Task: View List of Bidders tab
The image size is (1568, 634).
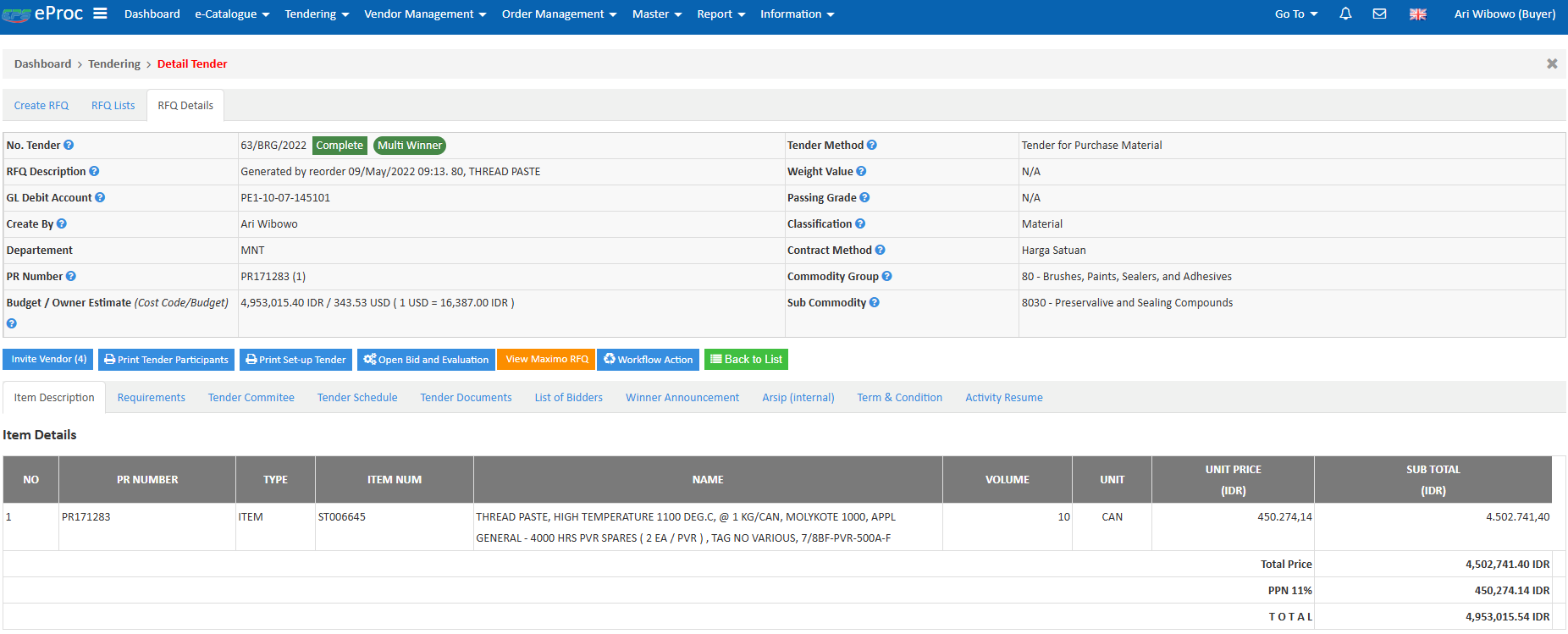Action: click(x=569, y=398)
